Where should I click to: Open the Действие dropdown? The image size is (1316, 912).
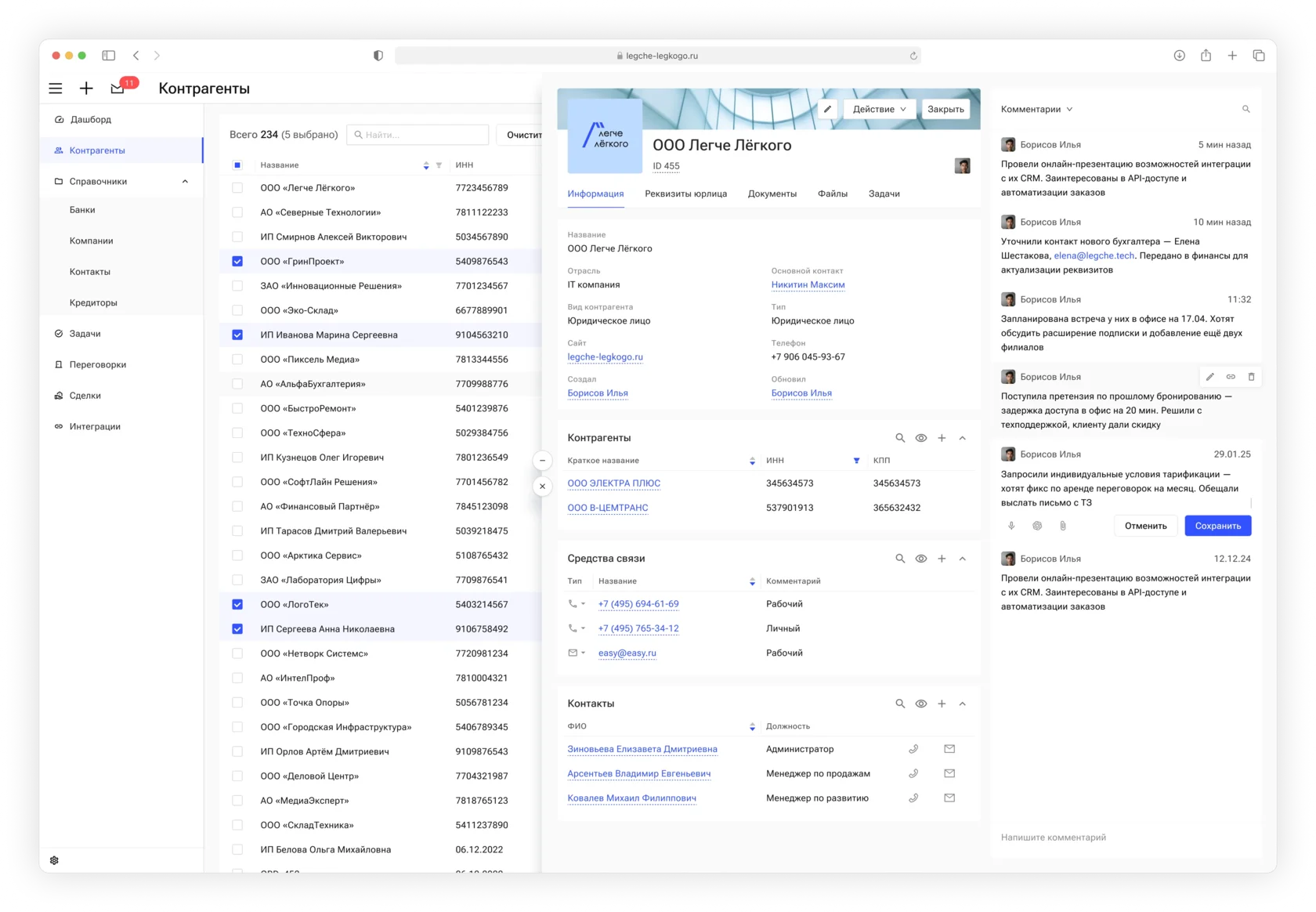click(879, 109)
